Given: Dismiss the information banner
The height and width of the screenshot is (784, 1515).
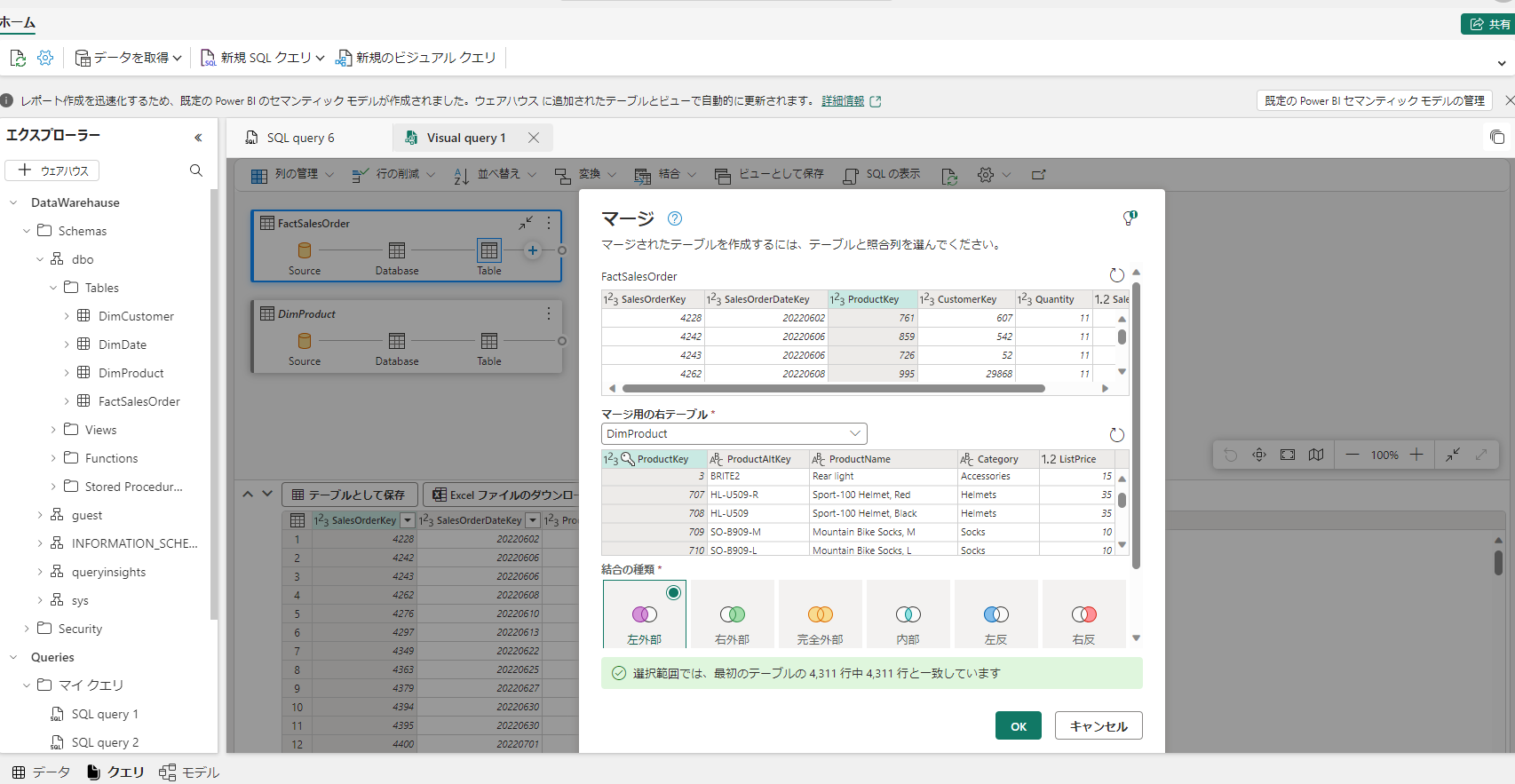Looking at the screenshot, I should point(1509,101).
